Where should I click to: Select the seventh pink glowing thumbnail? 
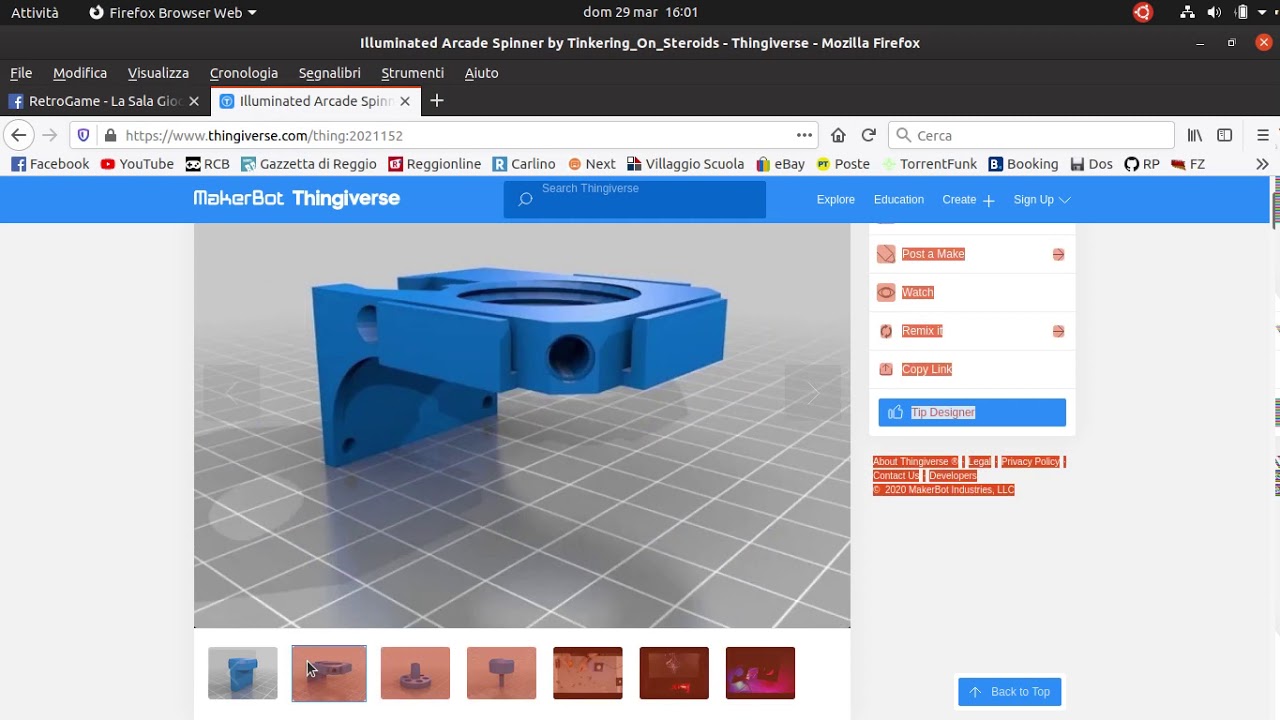(760, 673)
